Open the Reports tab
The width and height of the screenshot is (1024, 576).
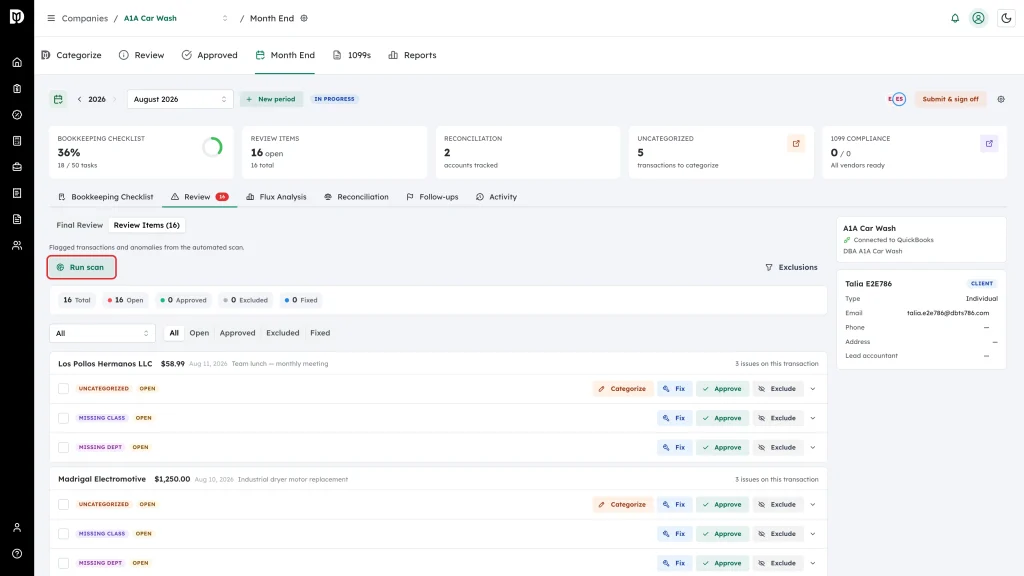[412, 55]
